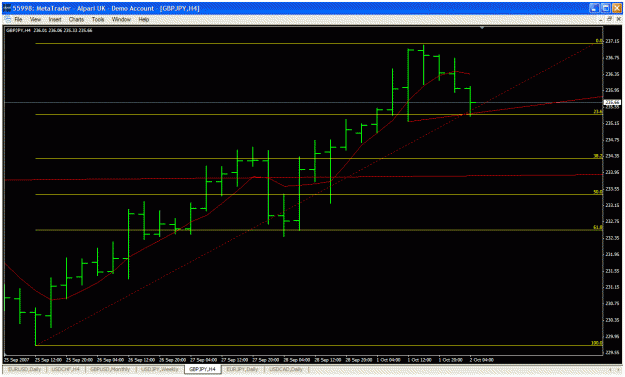Image resolution: width=625 pixels, height=377 pixels.
Task: Open the Help menu
Action: pos(143,19)
